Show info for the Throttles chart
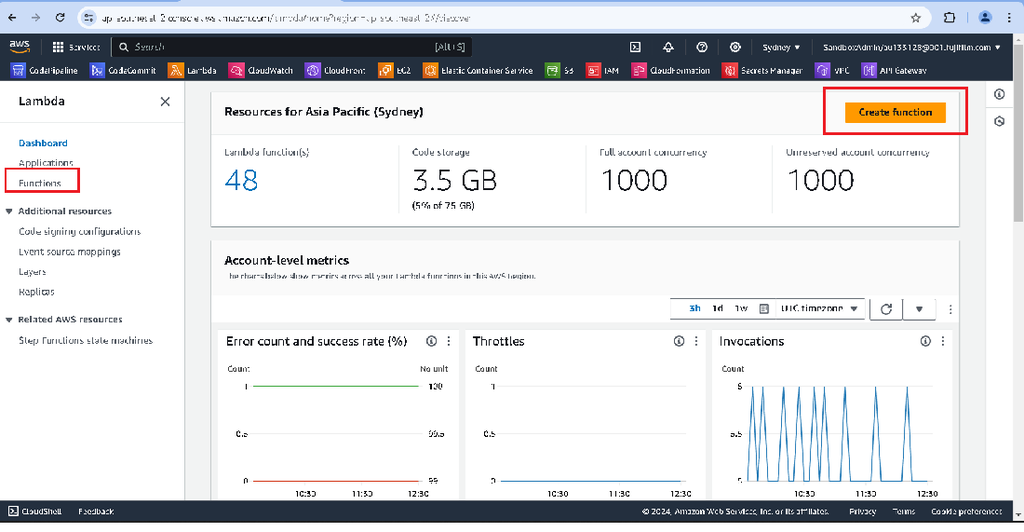This screenshot has width=1024, height=532. pyautogui.click(x=678, y=341)
